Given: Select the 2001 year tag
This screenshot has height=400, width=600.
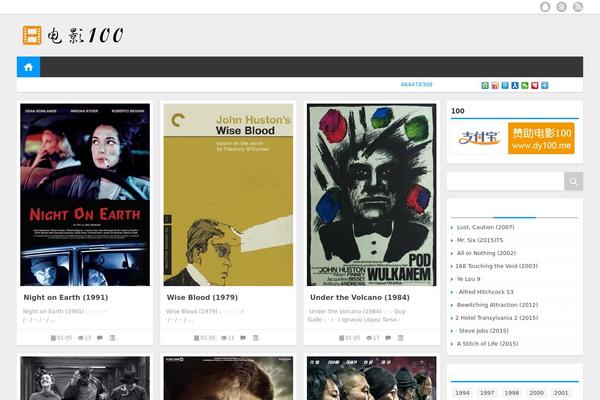Looking at the screenshot, I should [x=561, y=393].
